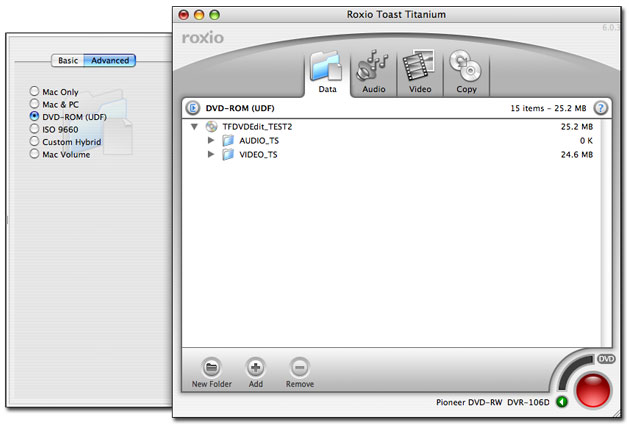Select DVD-ROM (UDF) radio button
This screenshot has width=629, height=427.
pos(34,116)
